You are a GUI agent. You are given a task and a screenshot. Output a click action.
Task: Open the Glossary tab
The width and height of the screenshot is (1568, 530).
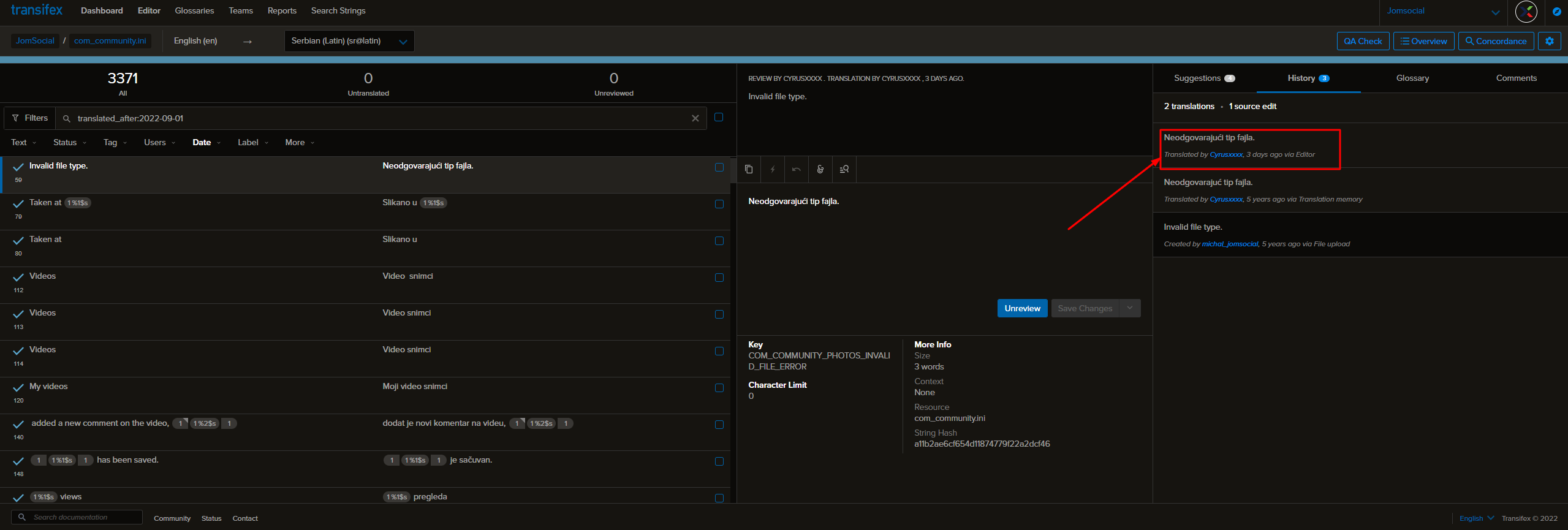click(1412, 78)
